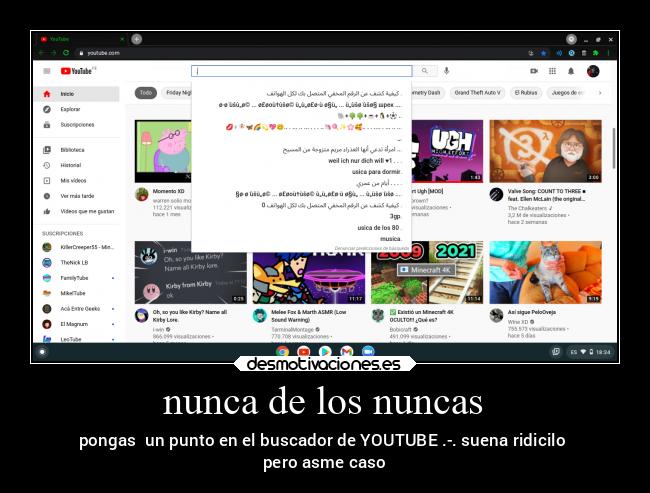Open Mis vídeos in sidebar
The width and height of the screenshot is (650, 493).
click(76, 180)
